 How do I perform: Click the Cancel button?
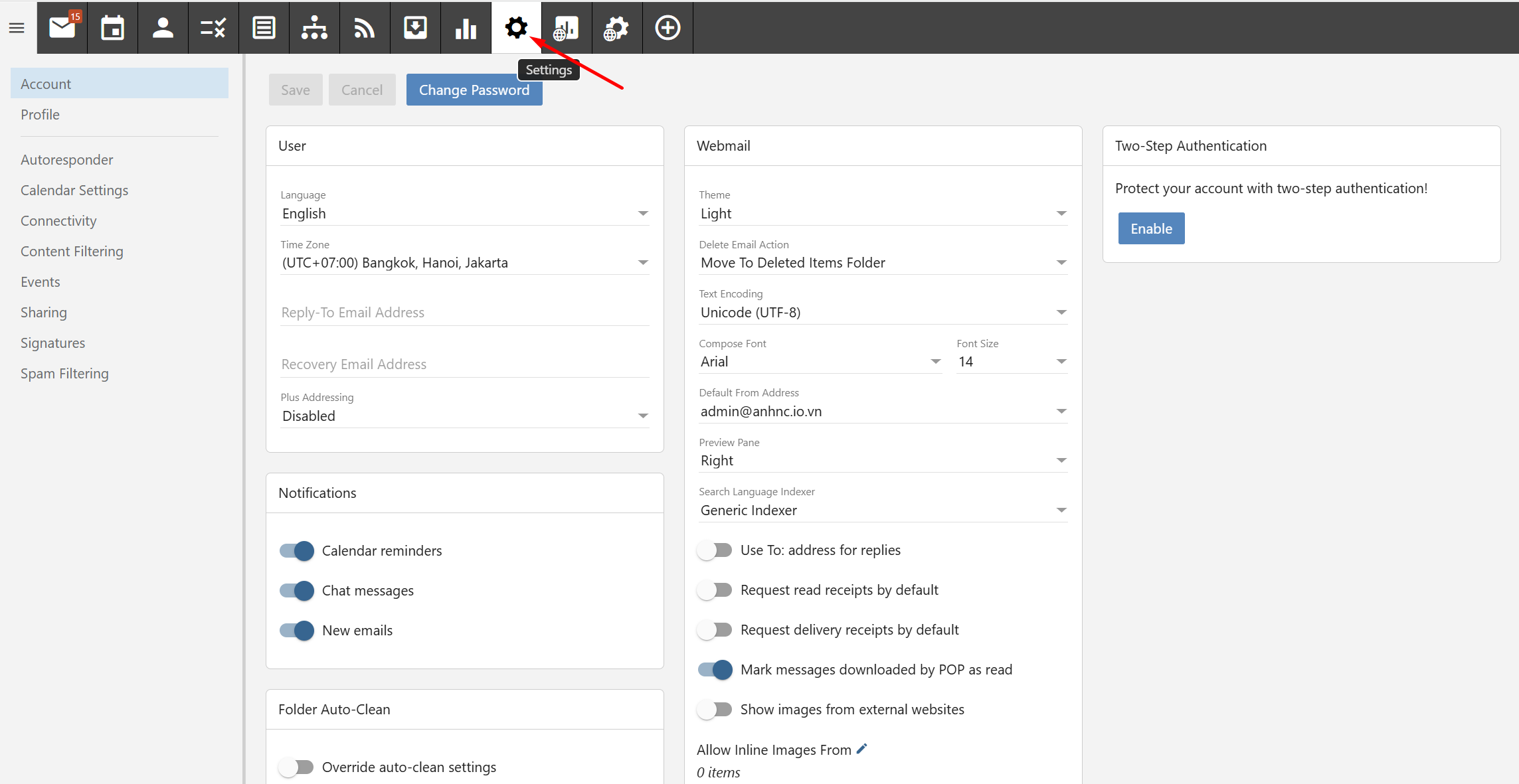(x=362, y=90)
